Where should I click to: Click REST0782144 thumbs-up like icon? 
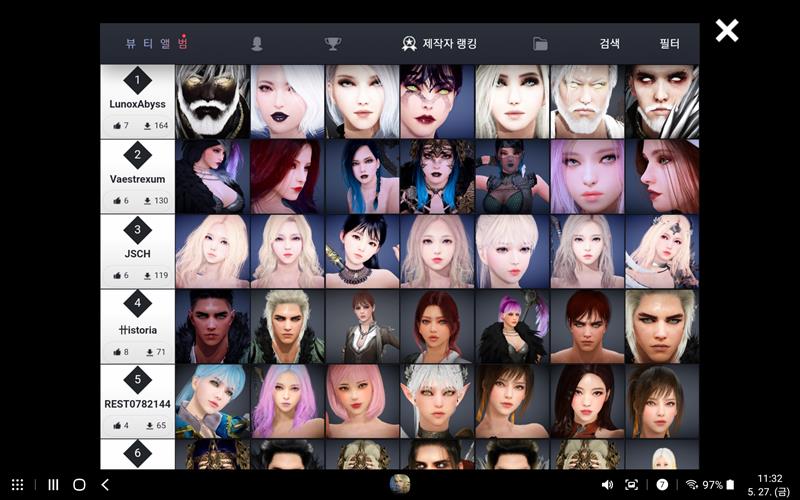(117, 425)
